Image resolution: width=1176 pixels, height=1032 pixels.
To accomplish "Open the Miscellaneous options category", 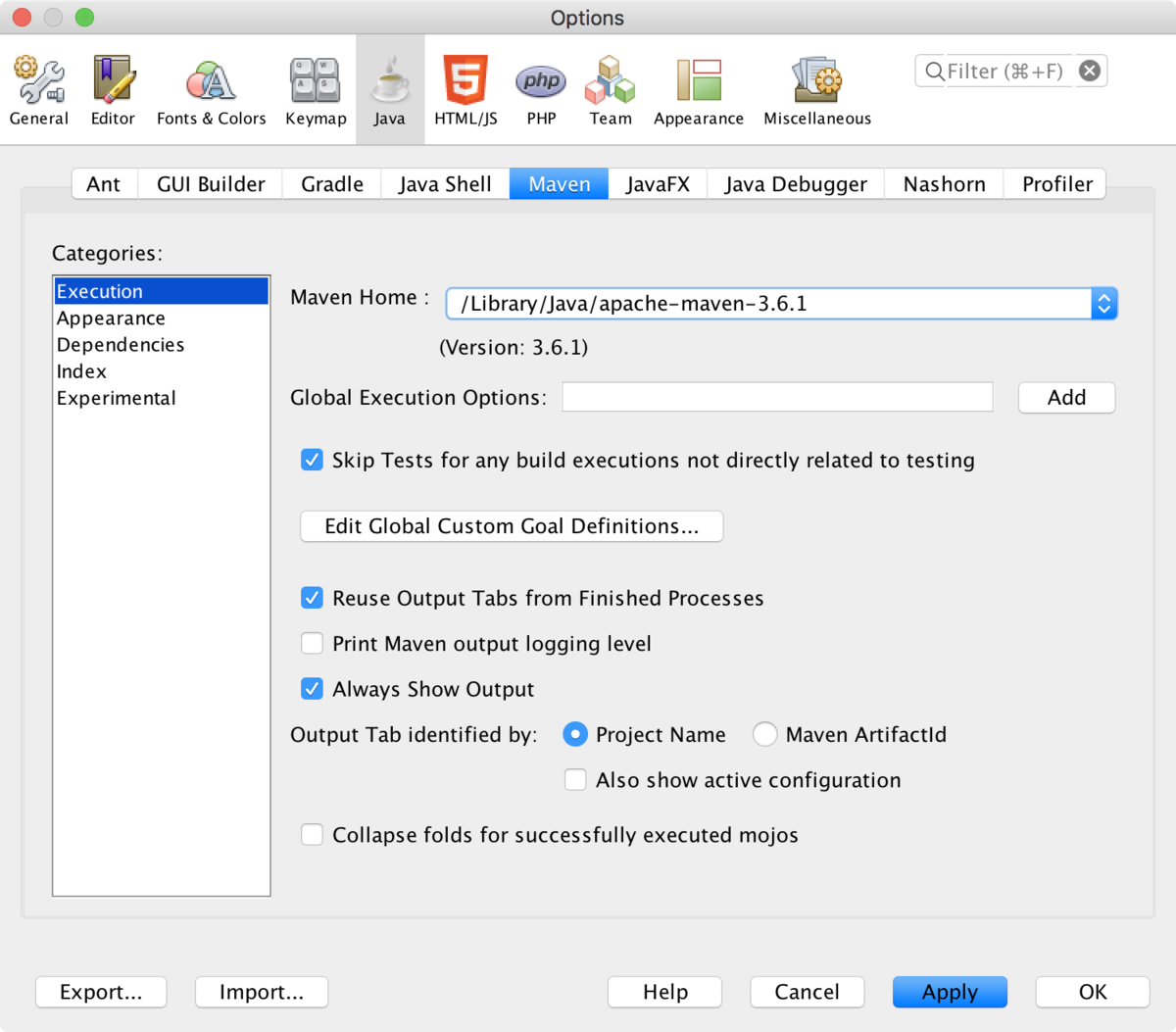I will 817,91.
